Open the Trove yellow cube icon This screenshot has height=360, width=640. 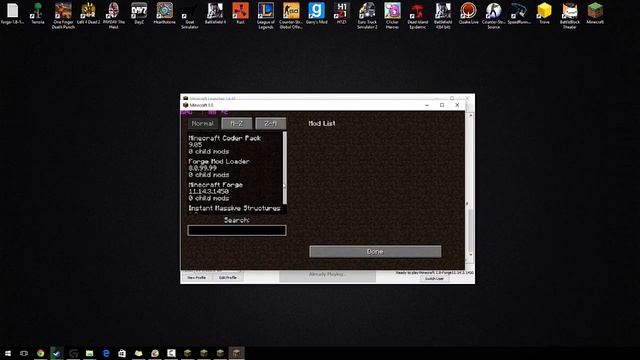point(544,13)
